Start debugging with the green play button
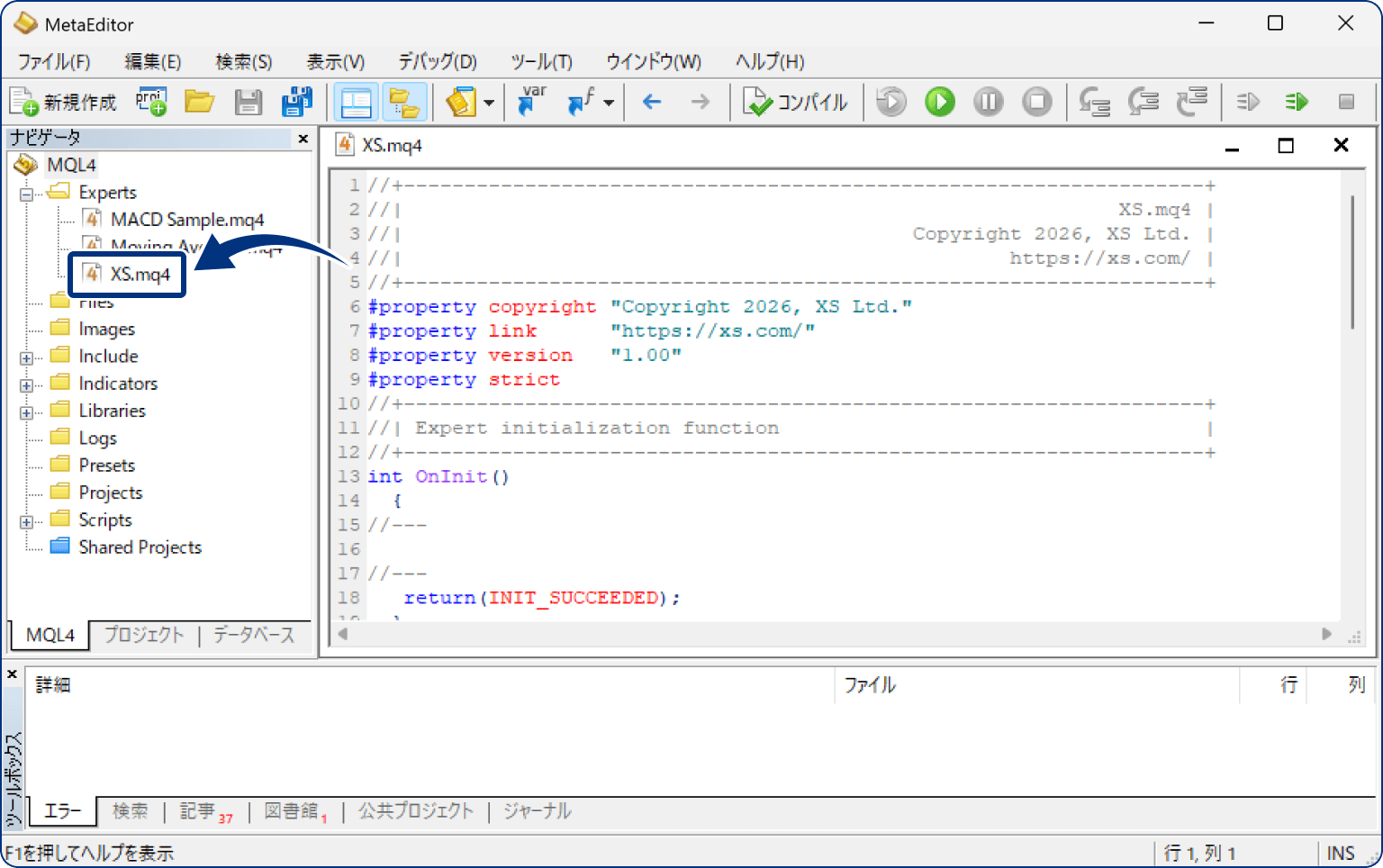The width and height of the screenshot is (1383, 868). (x=939, y=102)
